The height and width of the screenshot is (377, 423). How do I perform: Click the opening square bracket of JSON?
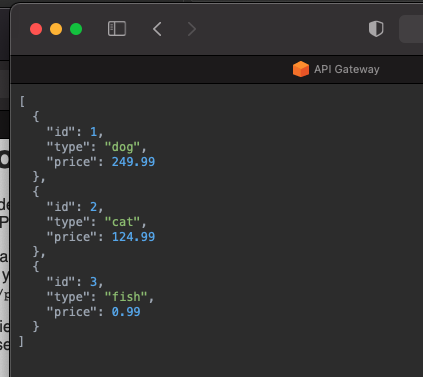(22, 101)
